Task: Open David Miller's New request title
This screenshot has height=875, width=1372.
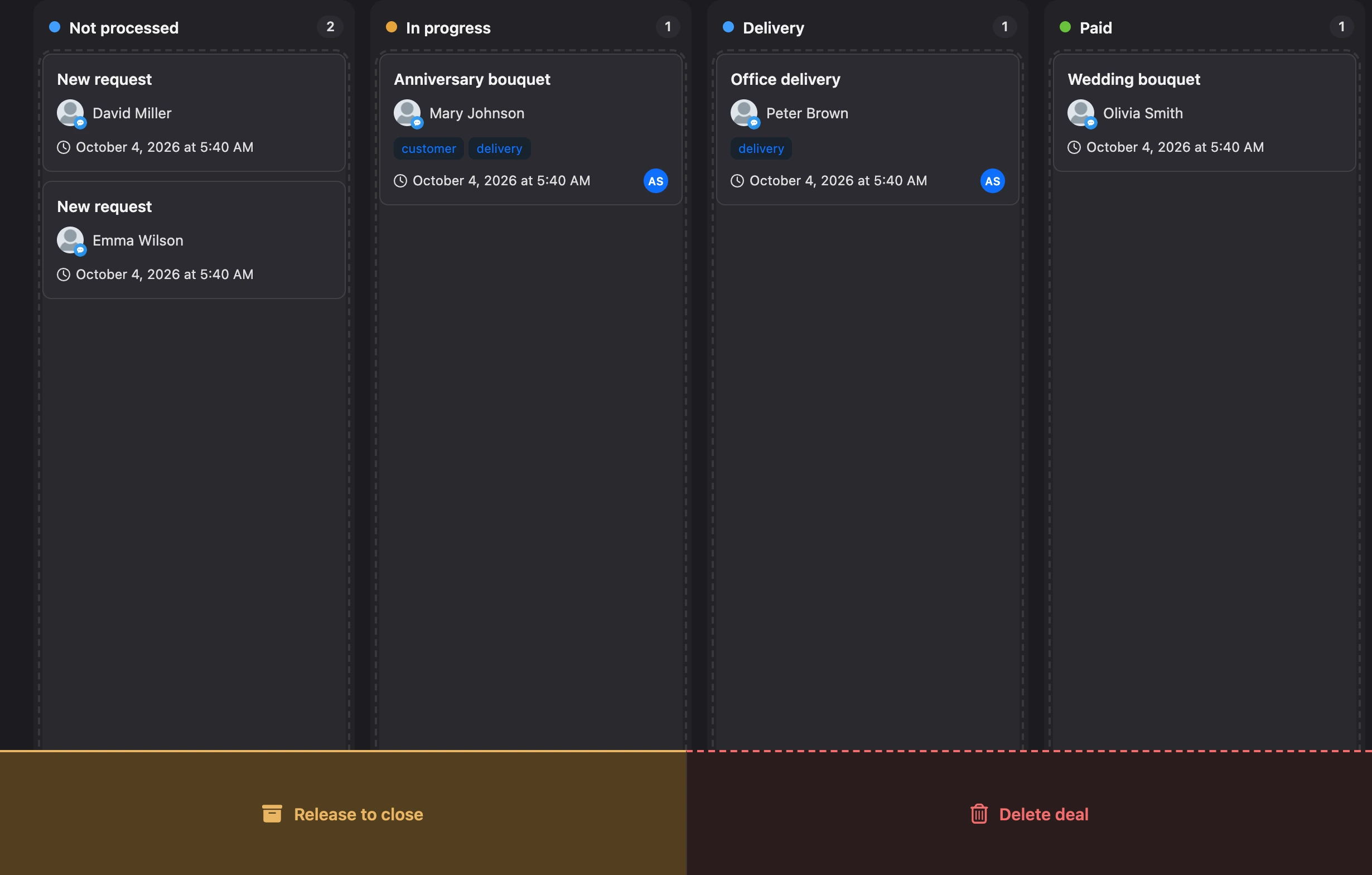Action: pyautogui.click(x=104, y=79)
